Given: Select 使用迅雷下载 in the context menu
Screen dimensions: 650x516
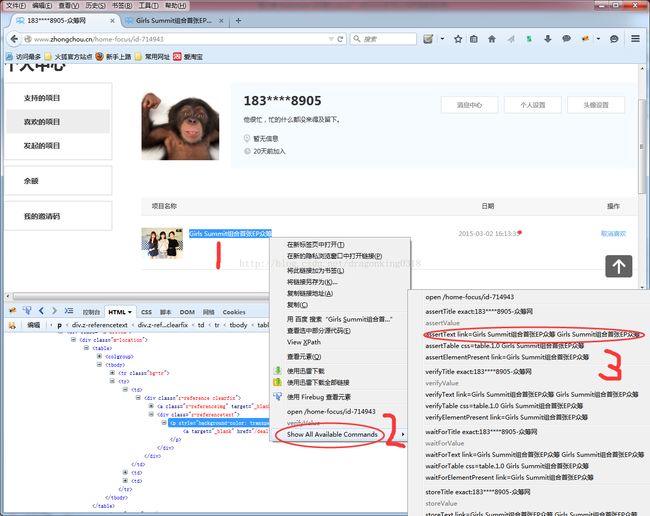Looking at the screenshot, I should [x=306, y=371].
